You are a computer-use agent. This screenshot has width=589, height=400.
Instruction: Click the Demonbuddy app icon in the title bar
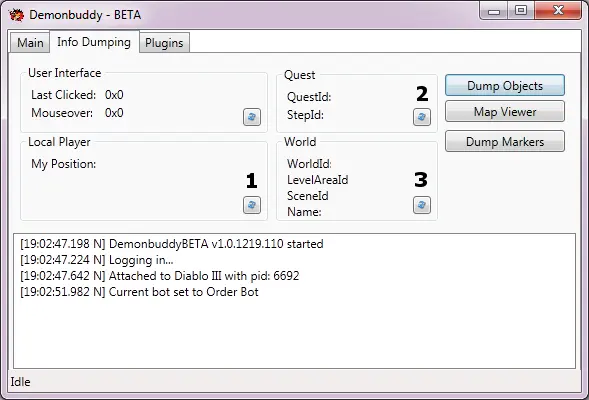point(17,15)
